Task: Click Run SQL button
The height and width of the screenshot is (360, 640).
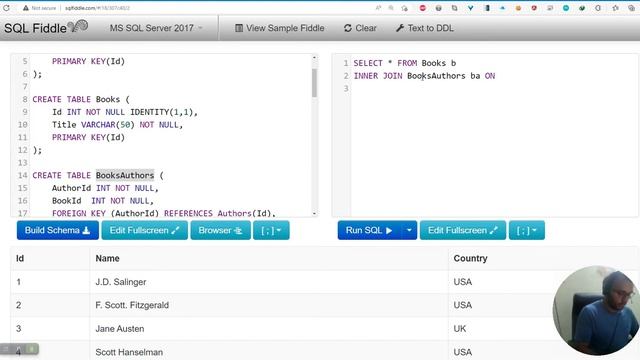Action: (369, 230)
